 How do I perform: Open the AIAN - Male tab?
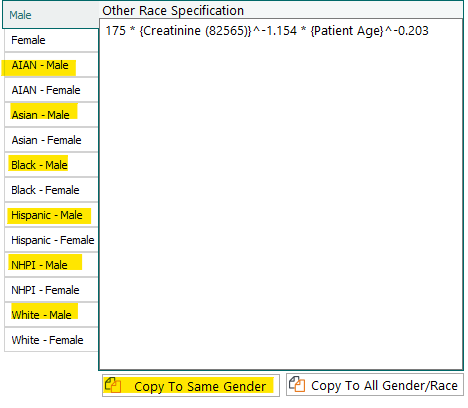pyautogui.click(x=51, y=65)
